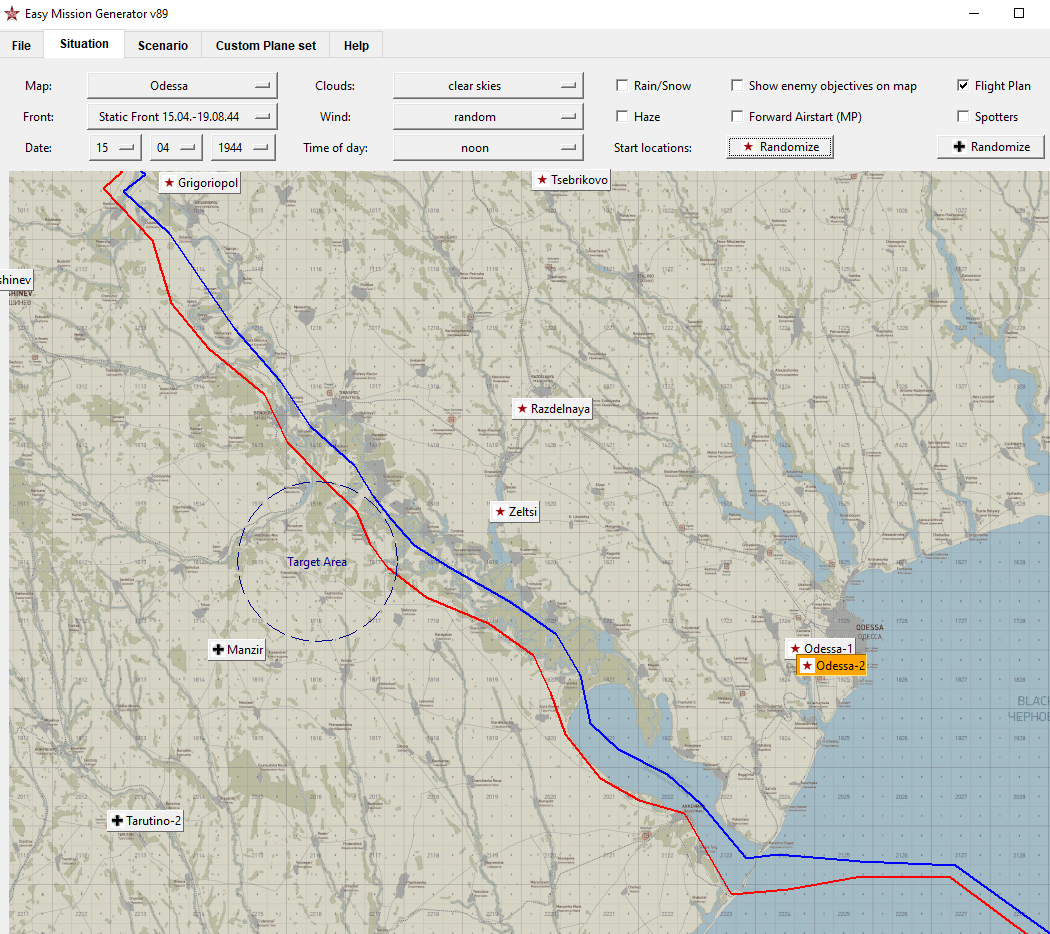
Task: Open the day dropdown showing 15
Action: coord(115,148)
